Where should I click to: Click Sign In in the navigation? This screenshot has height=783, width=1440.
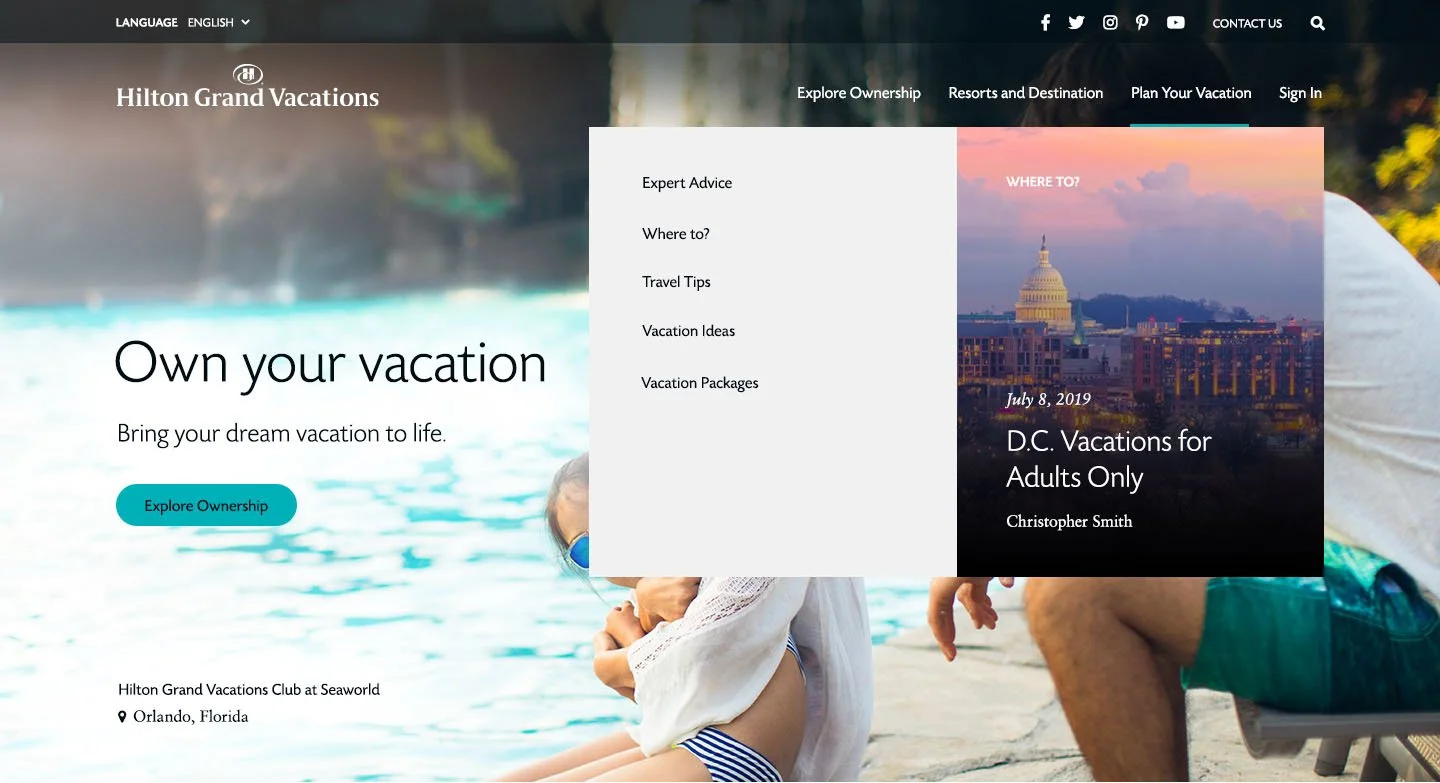(x=1300, y=93)
